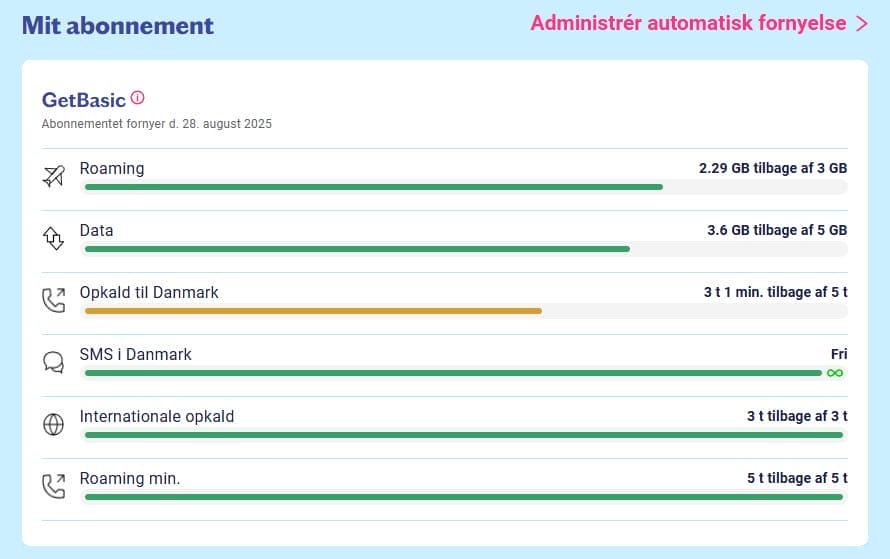Click the SMS i Danmark chat bubble icon
The width and height of the screenshot is (890, 559).
pyautogui.click(x=53, y=362)
